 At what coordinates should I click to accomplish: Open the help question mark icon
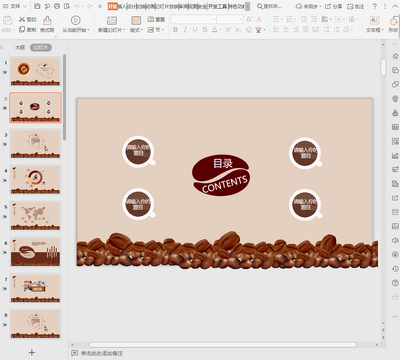click(x=374, y=6)
